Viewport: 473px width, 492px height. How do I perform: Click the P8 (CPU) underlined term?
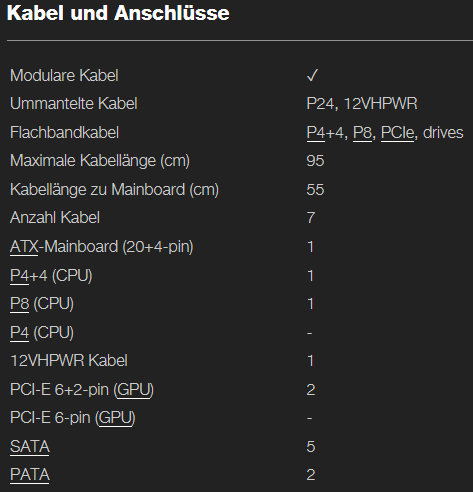(x=20, y=304)
